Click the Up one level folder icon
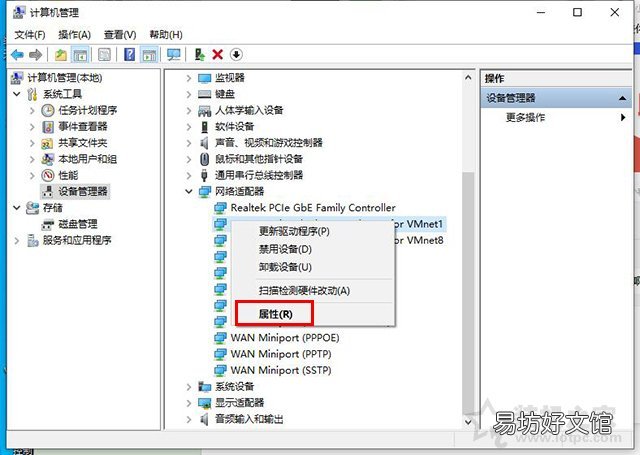The image size is (640, 455). [61, 54]
